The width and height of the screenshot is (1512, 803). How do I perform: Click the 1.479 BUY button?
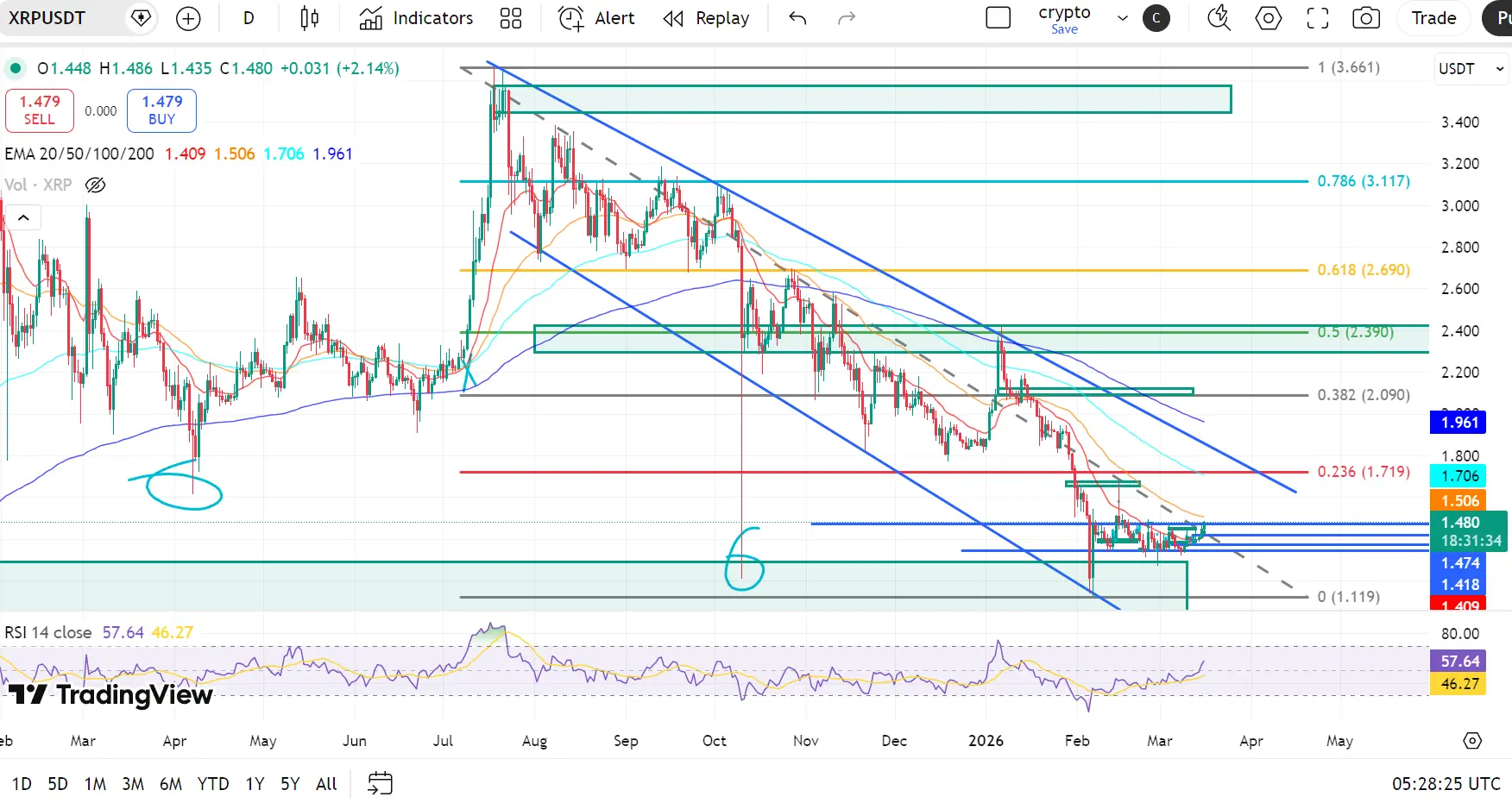click(161, 110)
